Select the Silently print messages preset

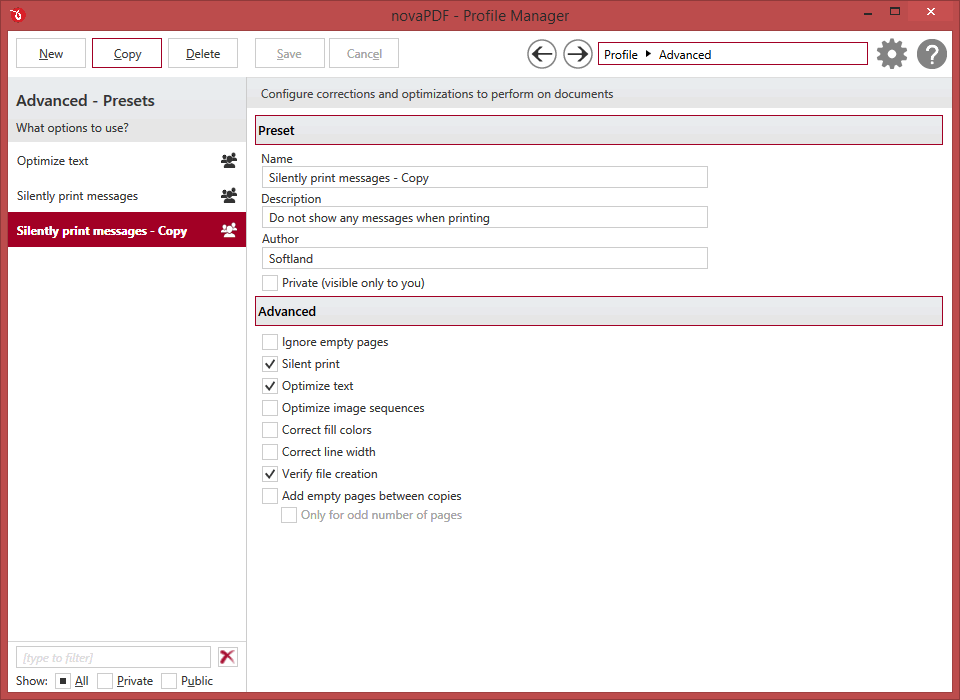tap(127, 195)
